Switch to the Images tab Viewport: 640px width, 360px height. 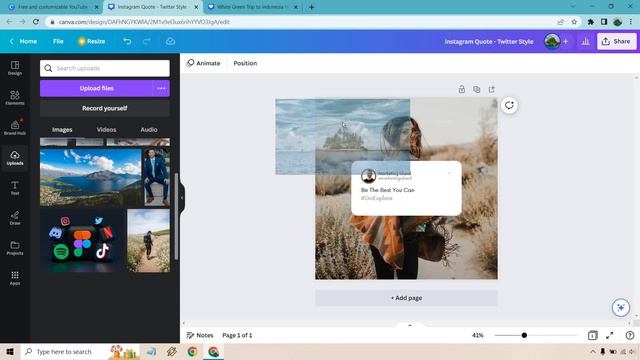tap(62, 129)
